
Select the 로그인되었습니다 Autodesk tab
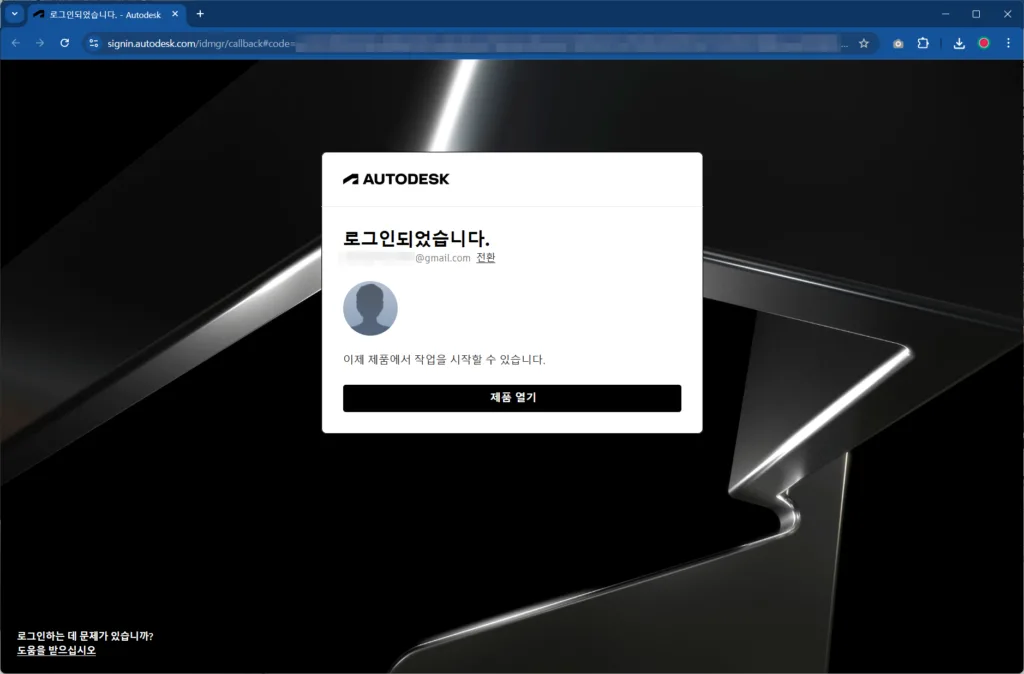[105, 14]
